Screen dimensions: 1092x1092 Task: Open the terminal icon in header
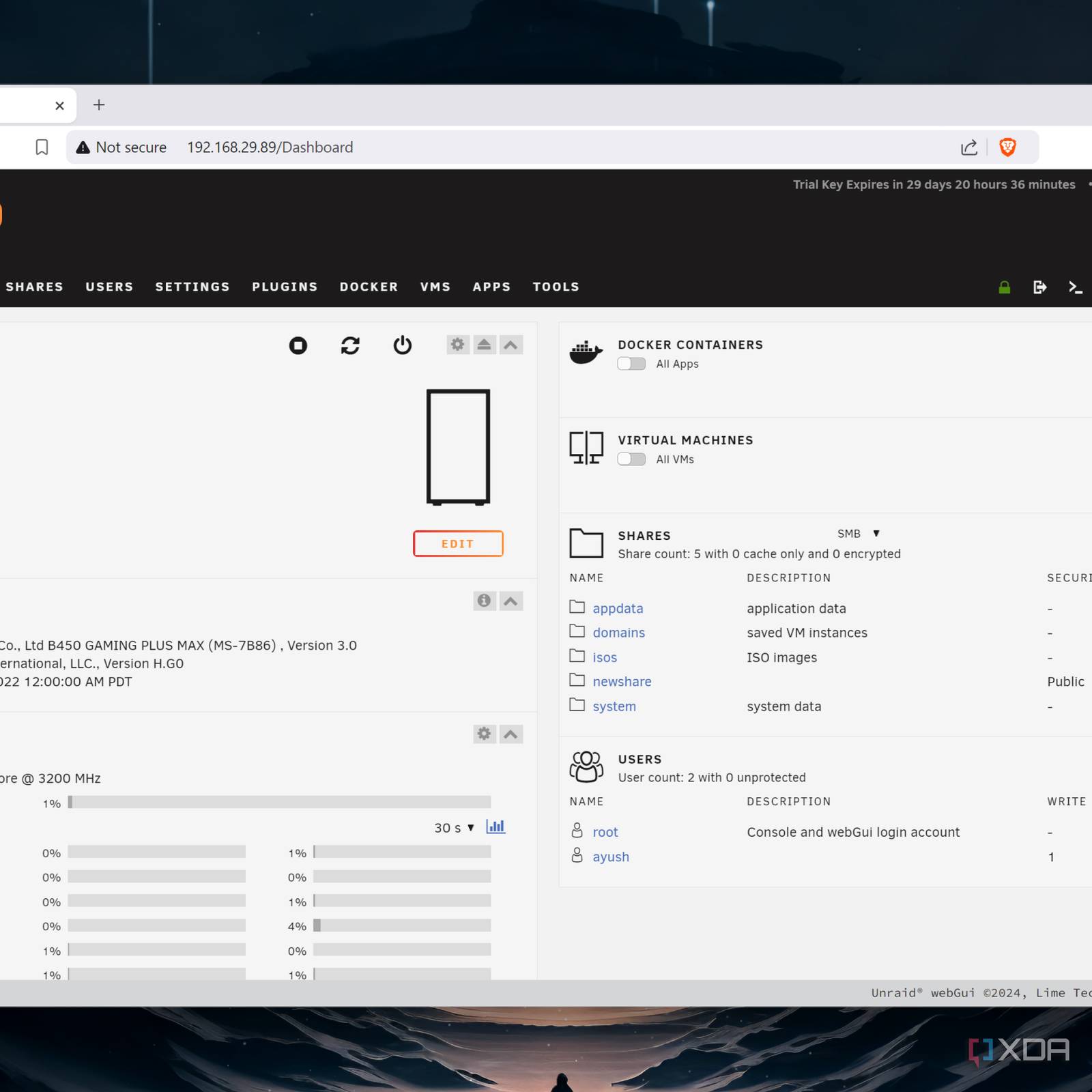click(x=1075, y=287)
